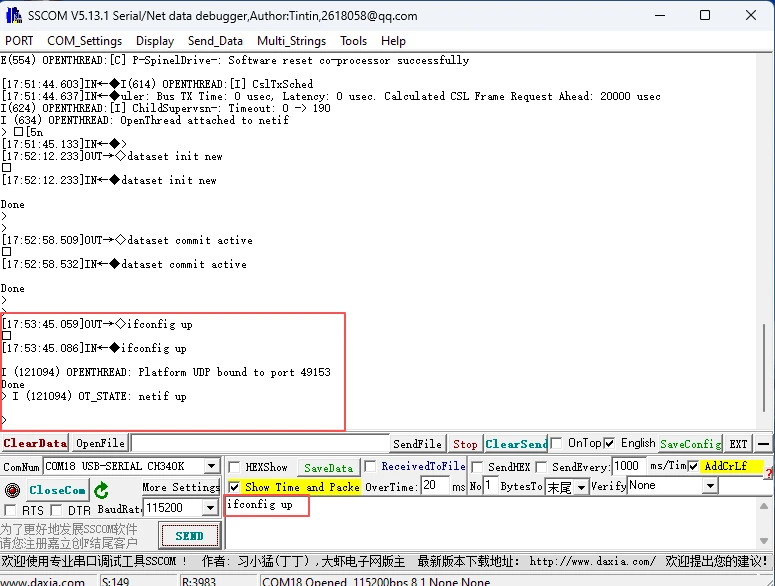The image size is (775, 586).
Task: Disable the AddCrLf checkbox
Action: 693,466
